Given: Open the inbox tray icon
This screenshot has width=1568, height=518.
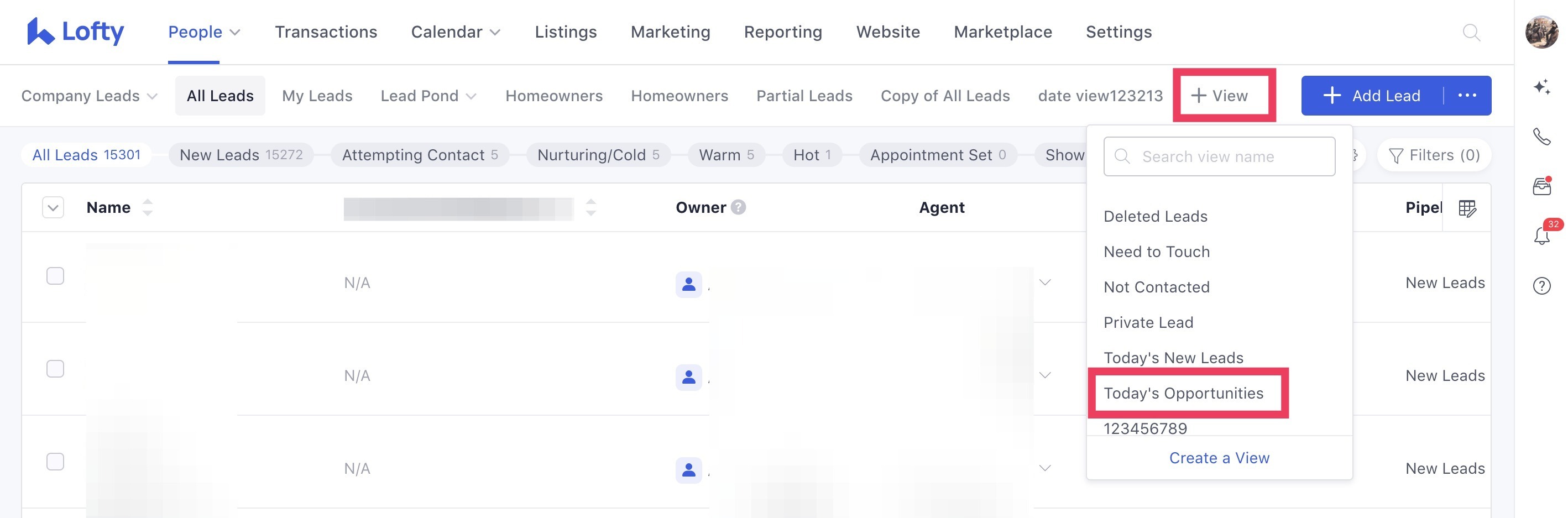Looking at the screenshot, I should [x=1541, y=186].
